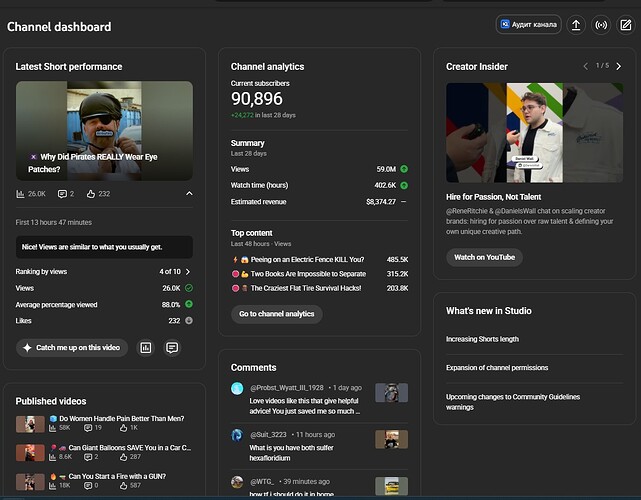This screenshot has width=641, height=500.
Task: Open Can You Start a Fire with a GUN? video
Action: coord(117,476)
